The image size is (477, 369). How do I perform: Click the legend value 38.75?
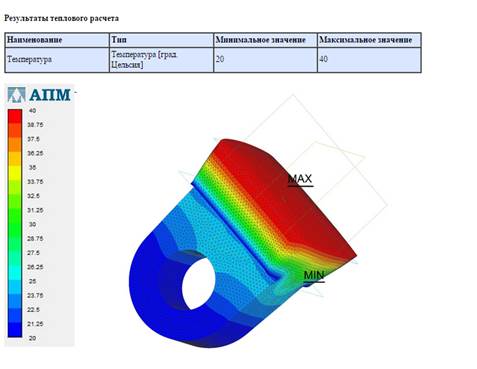pos(35,125)
